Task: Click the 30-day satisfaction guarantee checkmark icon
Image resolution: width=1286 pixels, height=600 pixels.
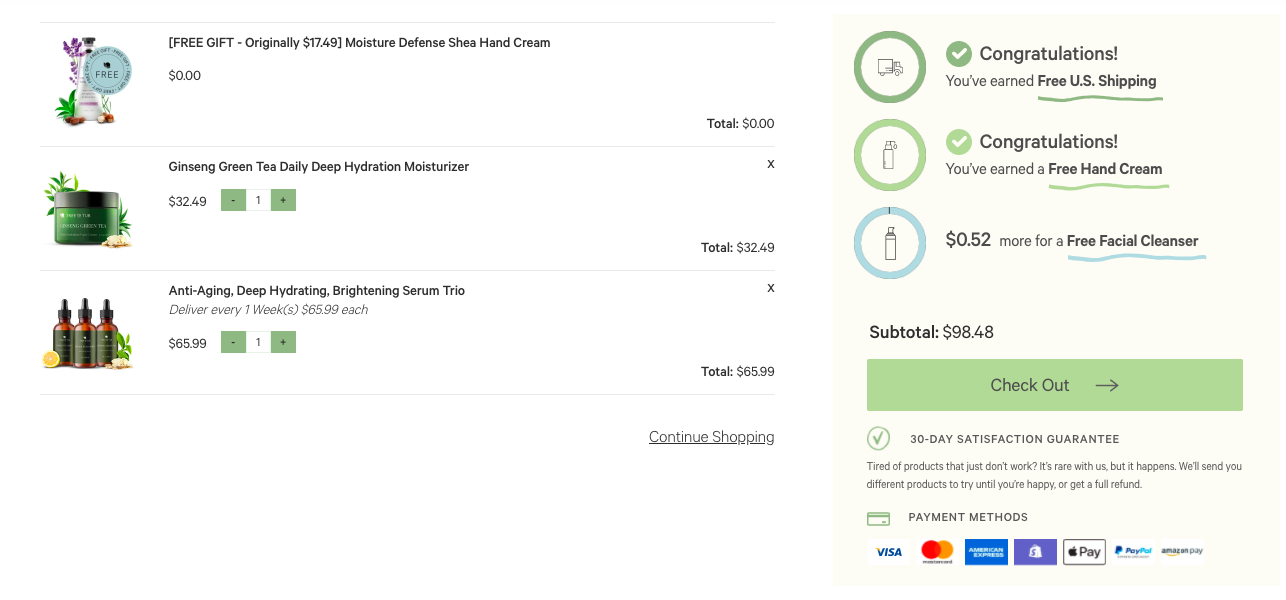Action: click(878, 438)
